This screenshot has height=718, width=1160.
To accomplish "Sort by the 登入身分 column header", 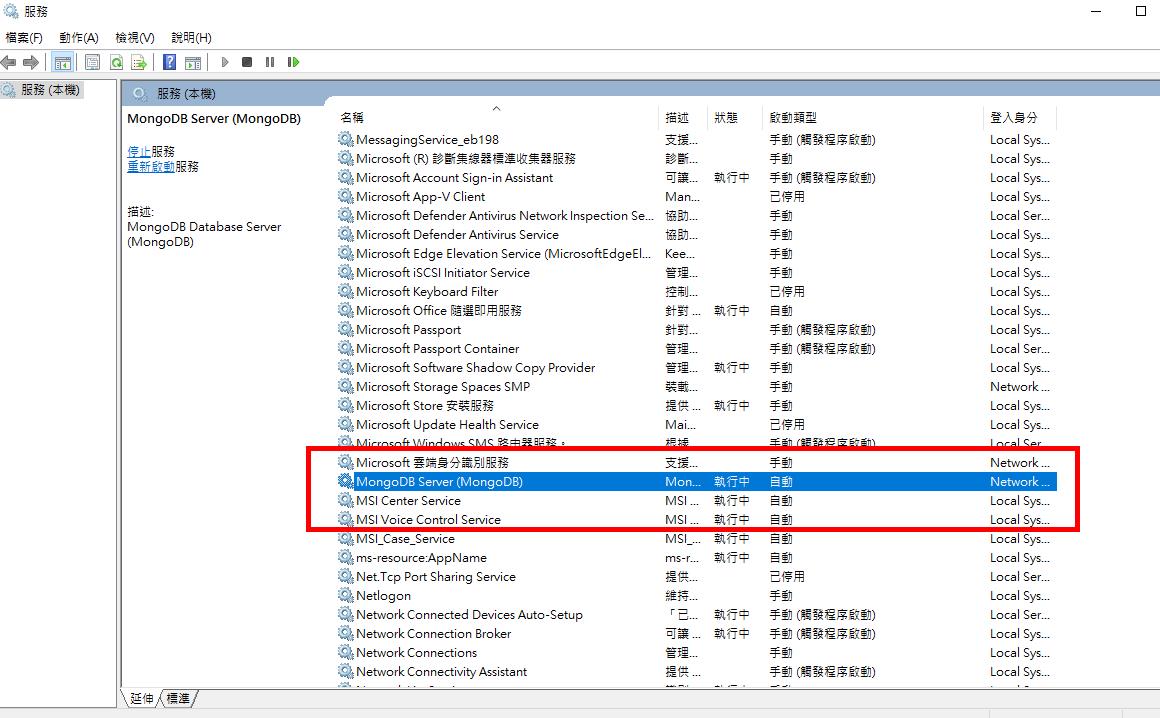I will [x=1020, y=117].
